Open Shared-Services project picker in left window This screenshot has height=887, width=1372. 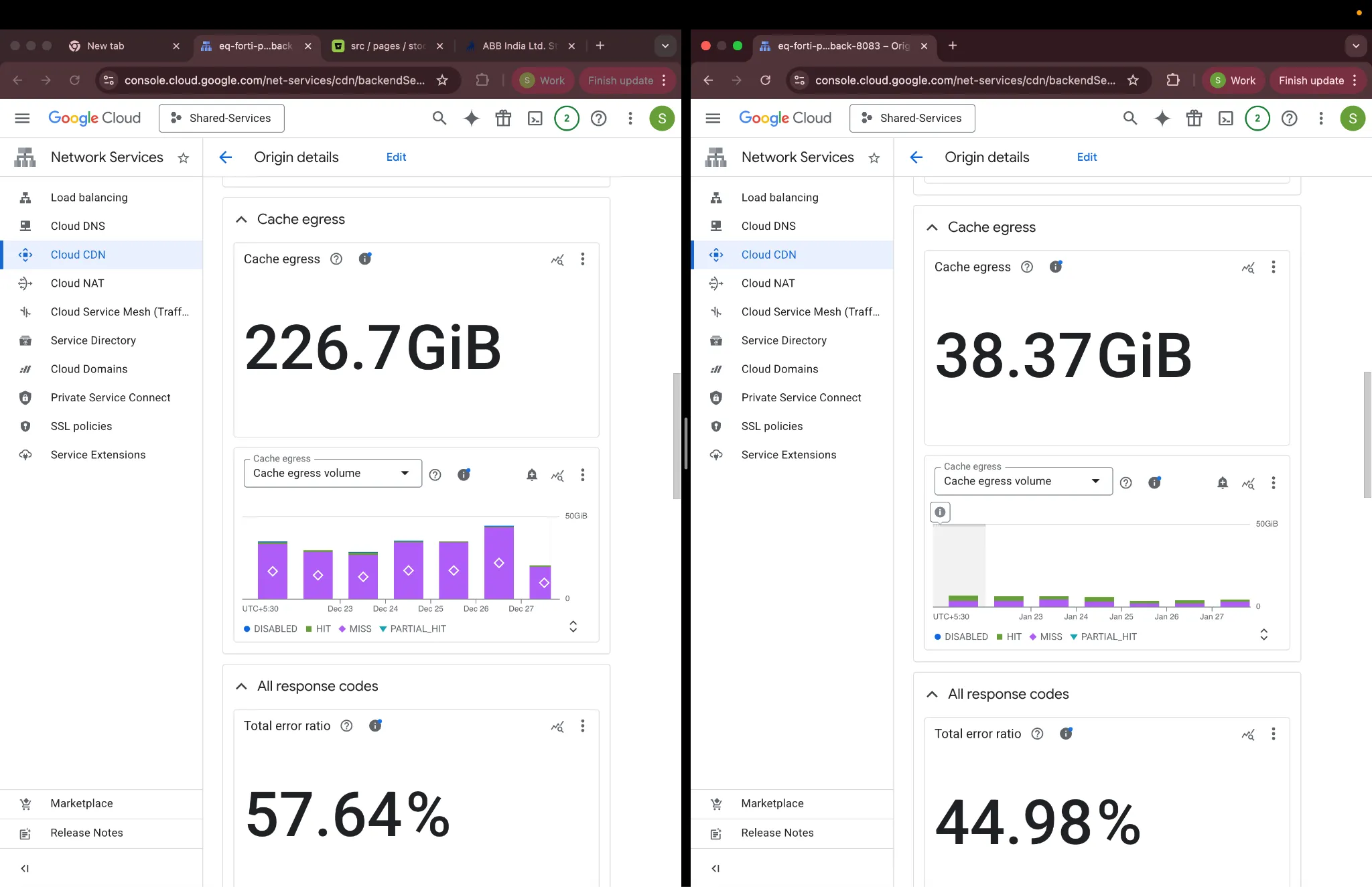(222, 119)
